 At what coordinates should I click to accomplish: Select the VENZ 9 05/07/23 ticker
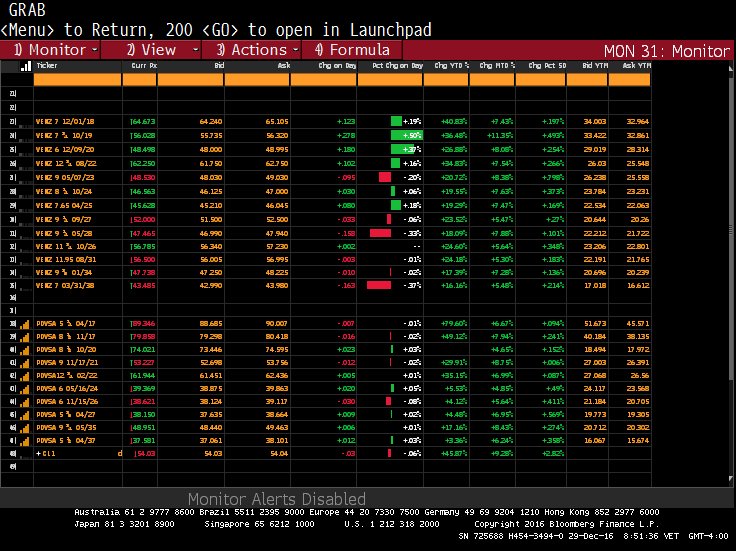[65, 178]
